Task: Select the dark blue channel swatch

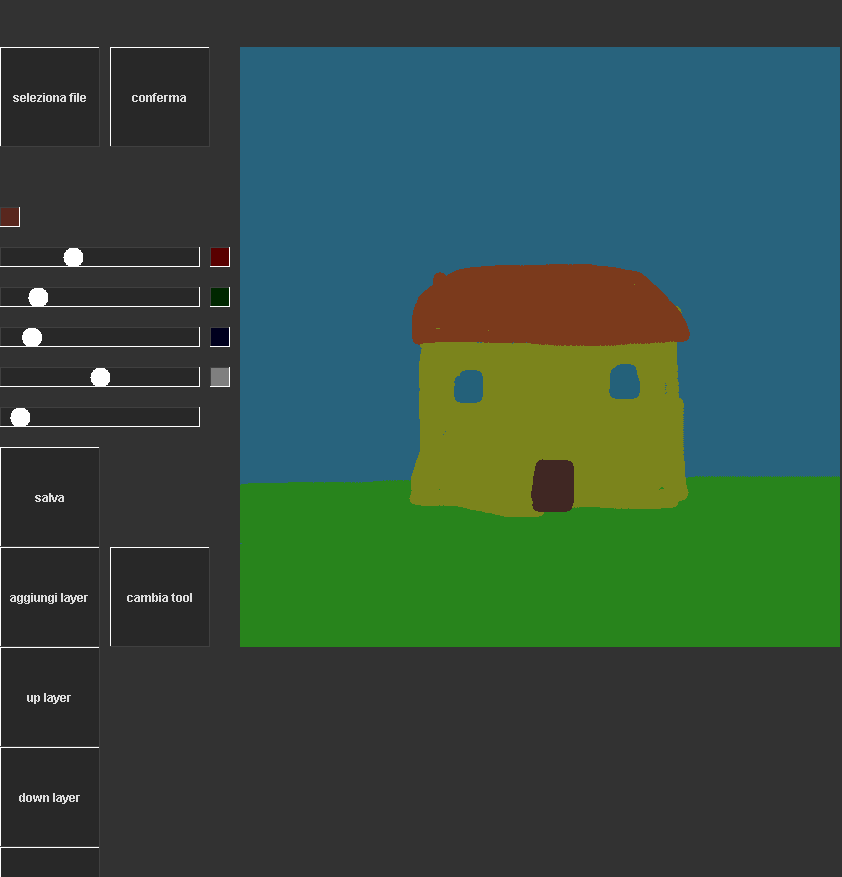Action: 220,337
